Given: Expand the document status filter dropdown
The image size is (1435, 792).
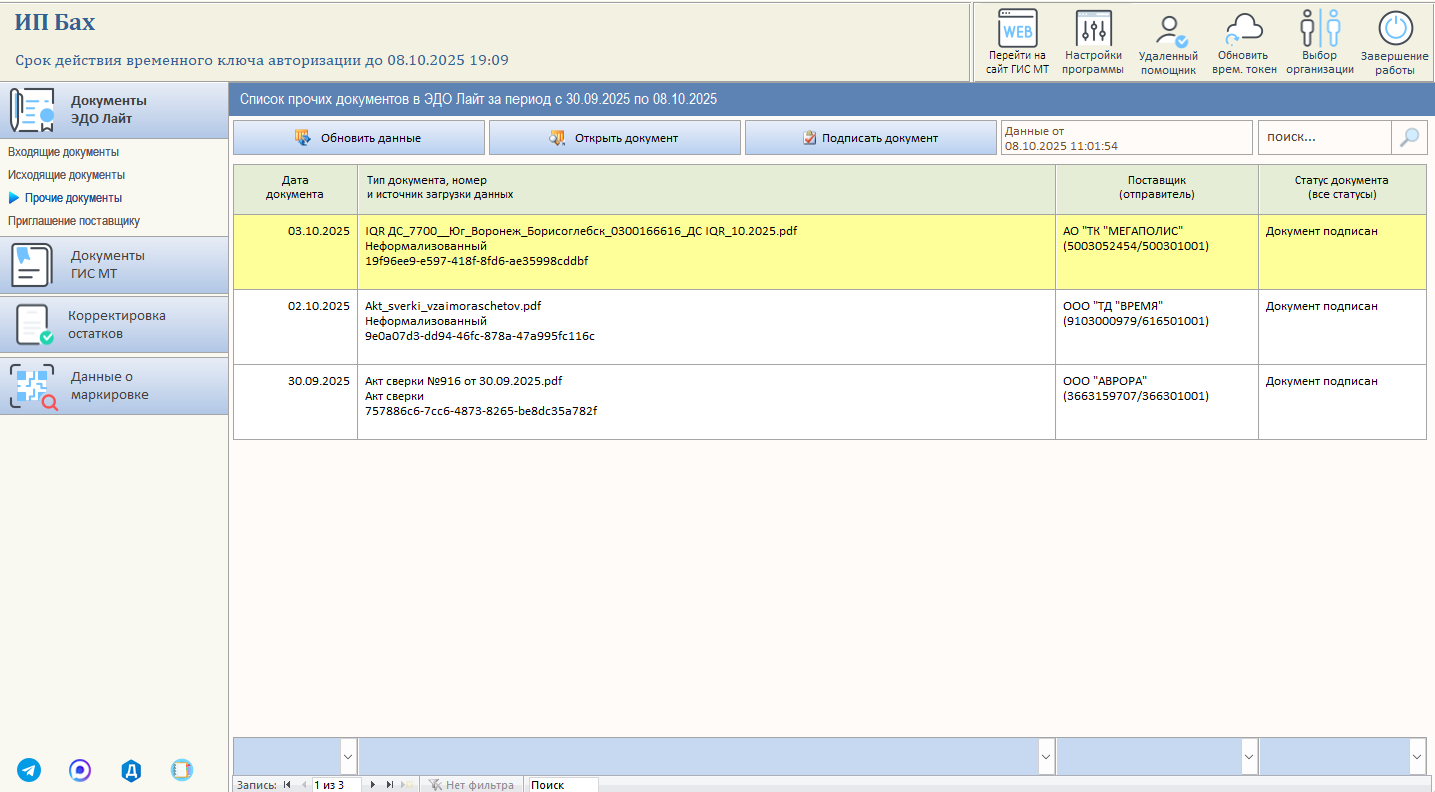Looking at the screenshot, I should [1417, 756].
